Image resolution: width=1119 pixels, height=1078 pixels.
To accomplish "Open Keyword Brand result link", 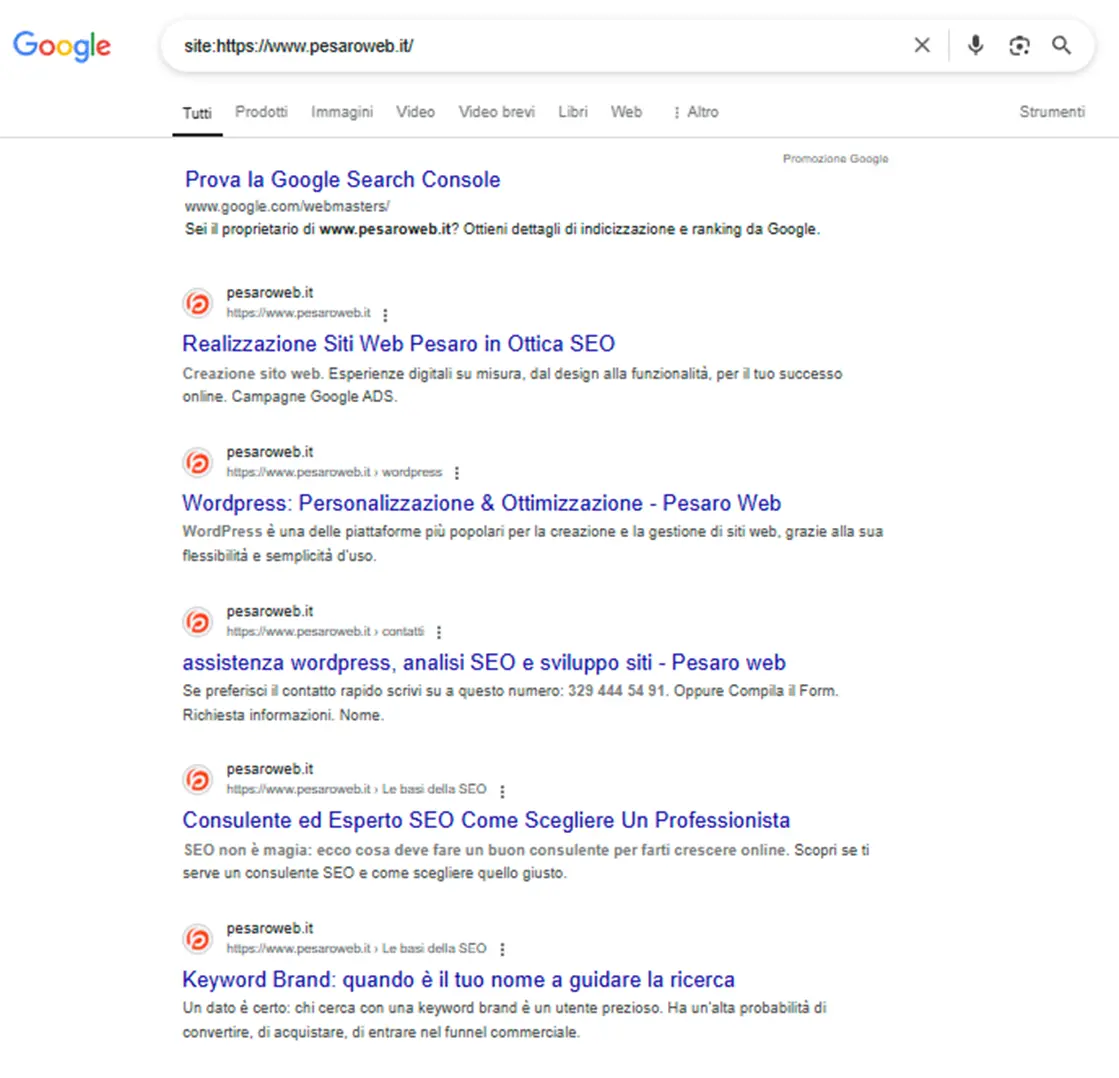I will pos(458,980).
